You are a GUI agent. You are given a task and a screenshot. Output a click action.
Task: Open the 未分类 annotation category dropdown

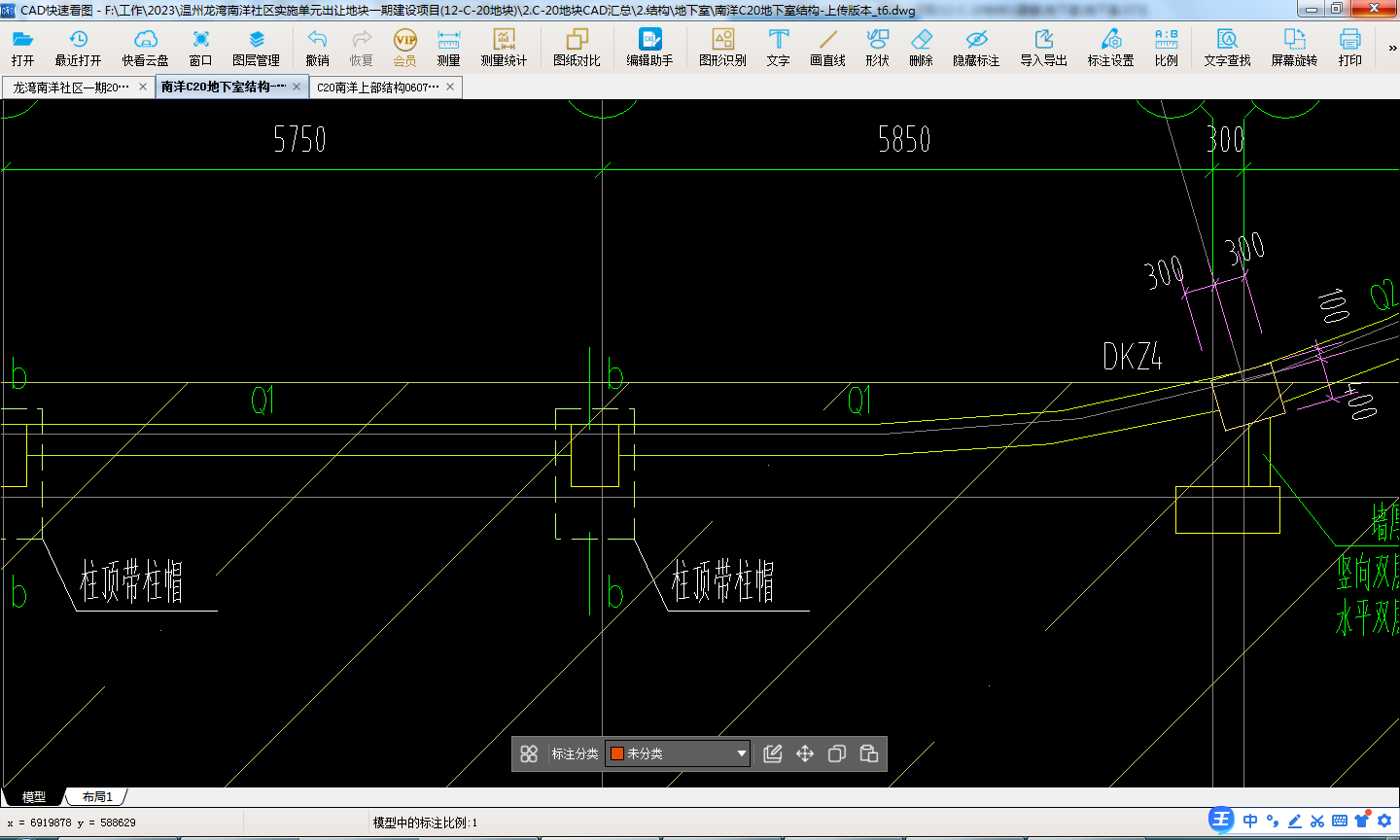point(678,753)
